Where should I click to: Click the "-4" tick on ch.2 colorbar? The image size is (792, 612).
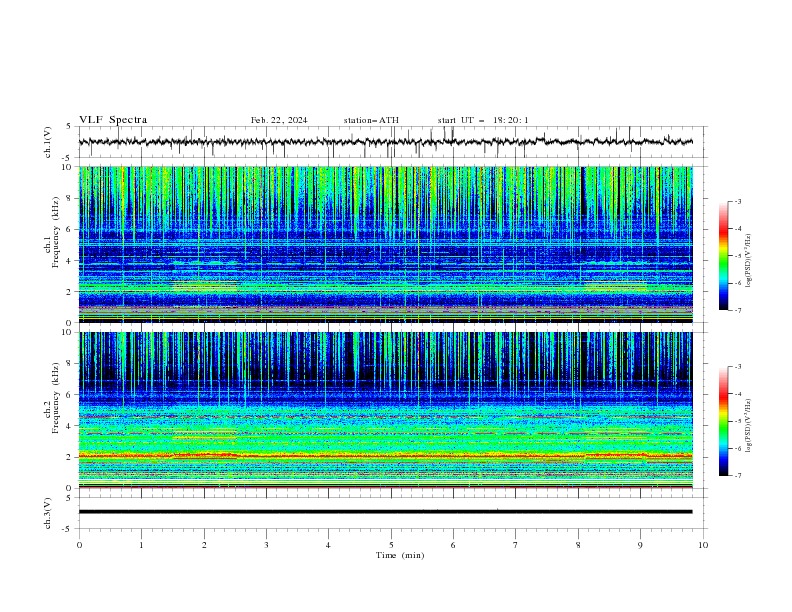[x=737, y=394]
